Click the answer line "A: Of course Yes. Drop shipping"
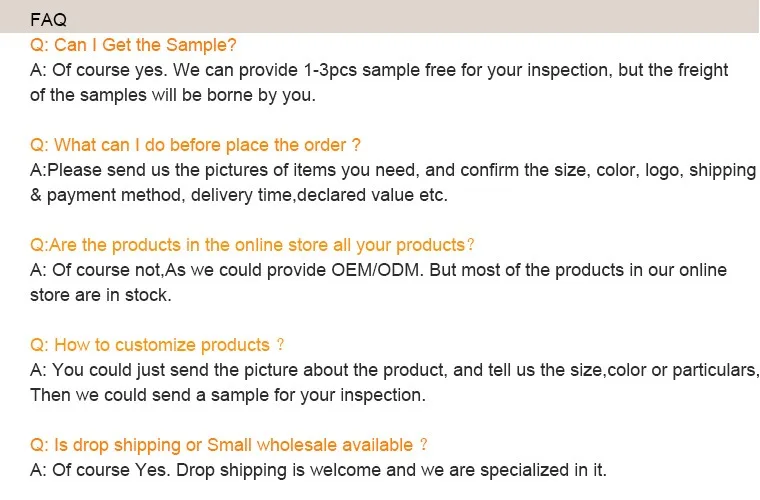The image size is (760, 500). click(x=318, y=470)
